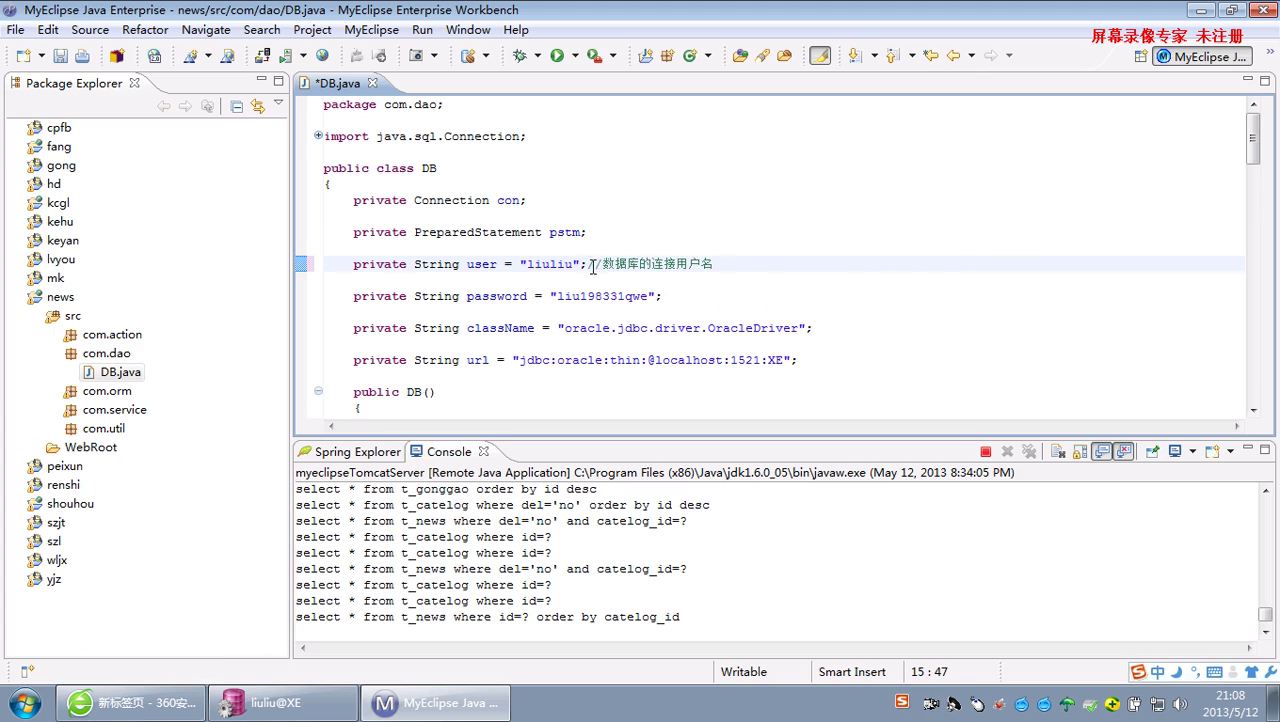Open Package Explorer view menu triangle
This screenshot has width=1280, height=722.
point(279,103)
